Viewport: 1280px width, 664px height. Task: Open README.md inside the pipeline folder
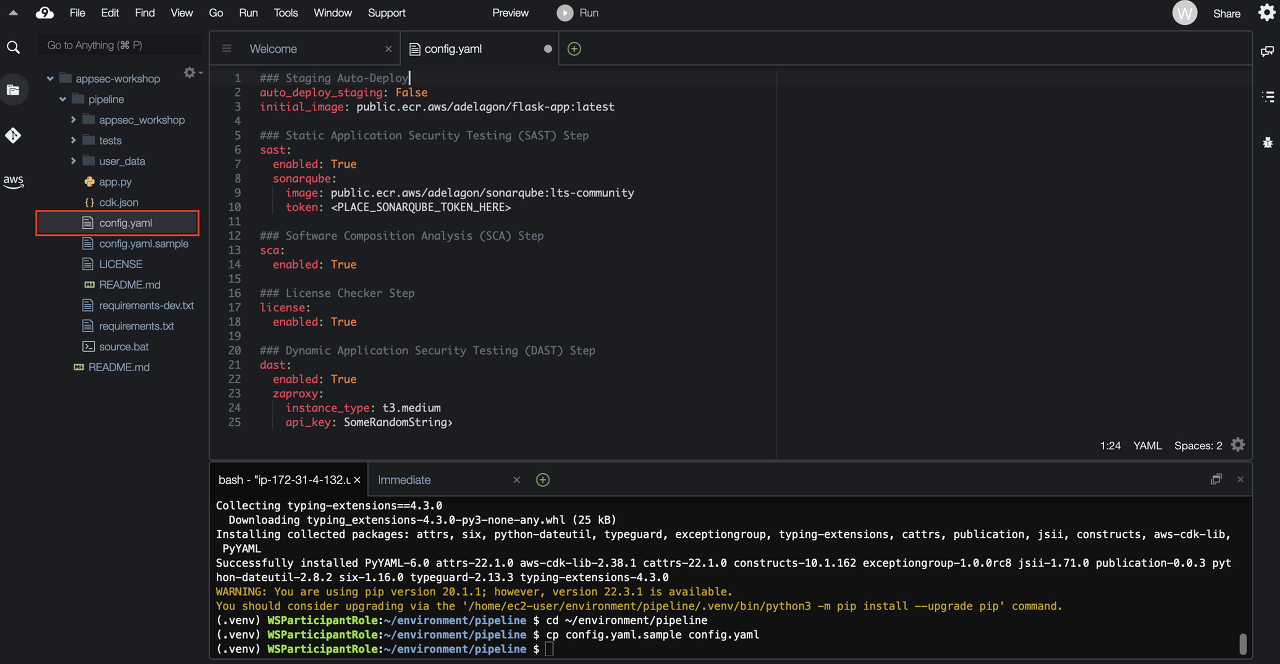(129, 285)
